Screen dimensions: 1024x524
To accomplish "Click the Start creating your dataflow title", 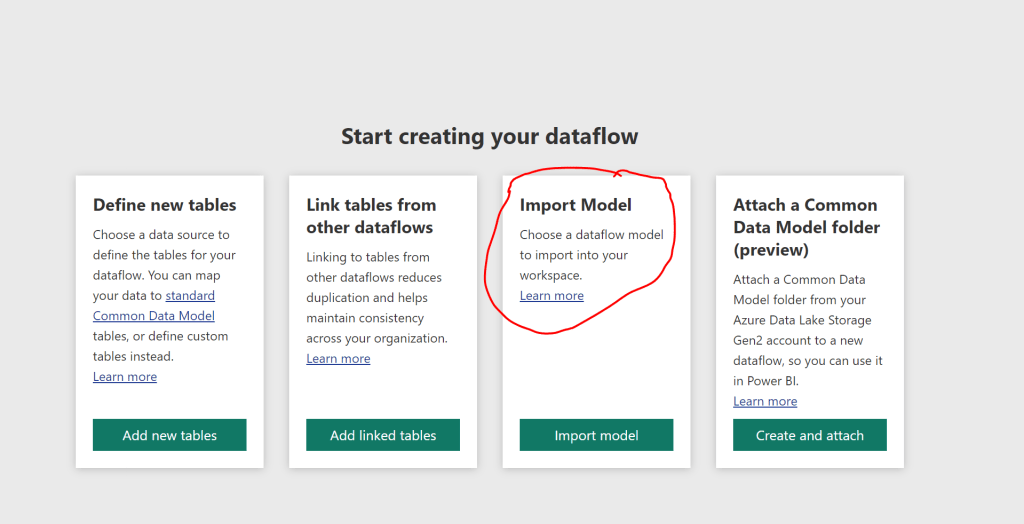I will point(489,136).
